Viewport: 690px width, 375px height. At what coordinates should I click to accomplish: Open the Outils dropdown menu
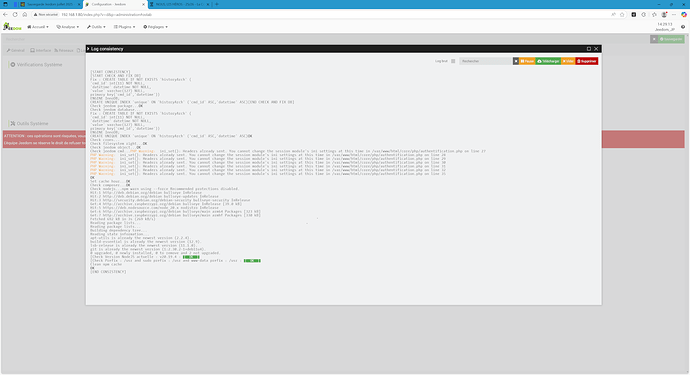[96, 27]
